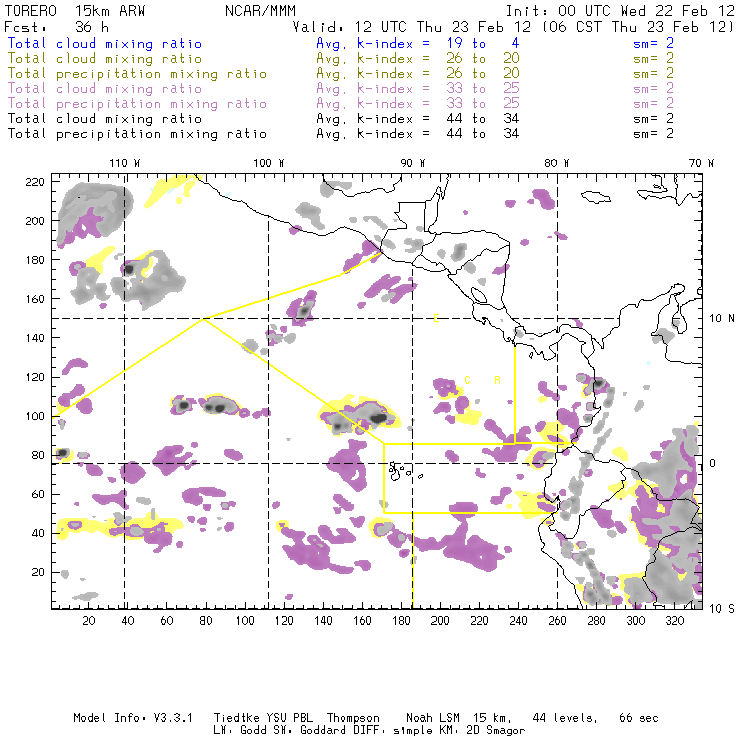Click blue 'Total cloud mixing ratio' legend line
Viewport: 740px width, 740px height.
105,44
